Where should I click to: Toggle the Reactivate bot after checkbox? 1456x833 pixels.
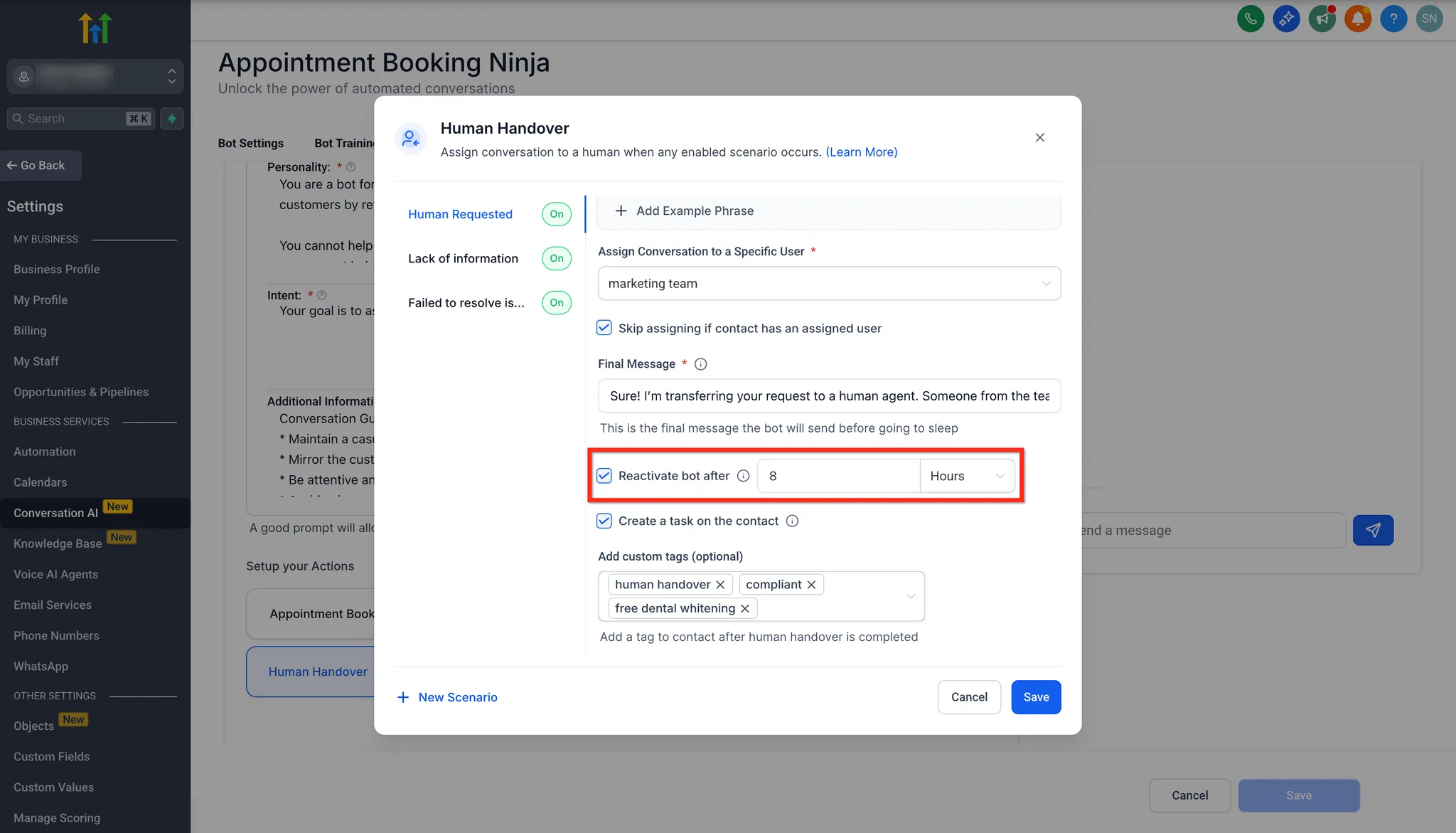pyautogui.click(x=604, y=476)
